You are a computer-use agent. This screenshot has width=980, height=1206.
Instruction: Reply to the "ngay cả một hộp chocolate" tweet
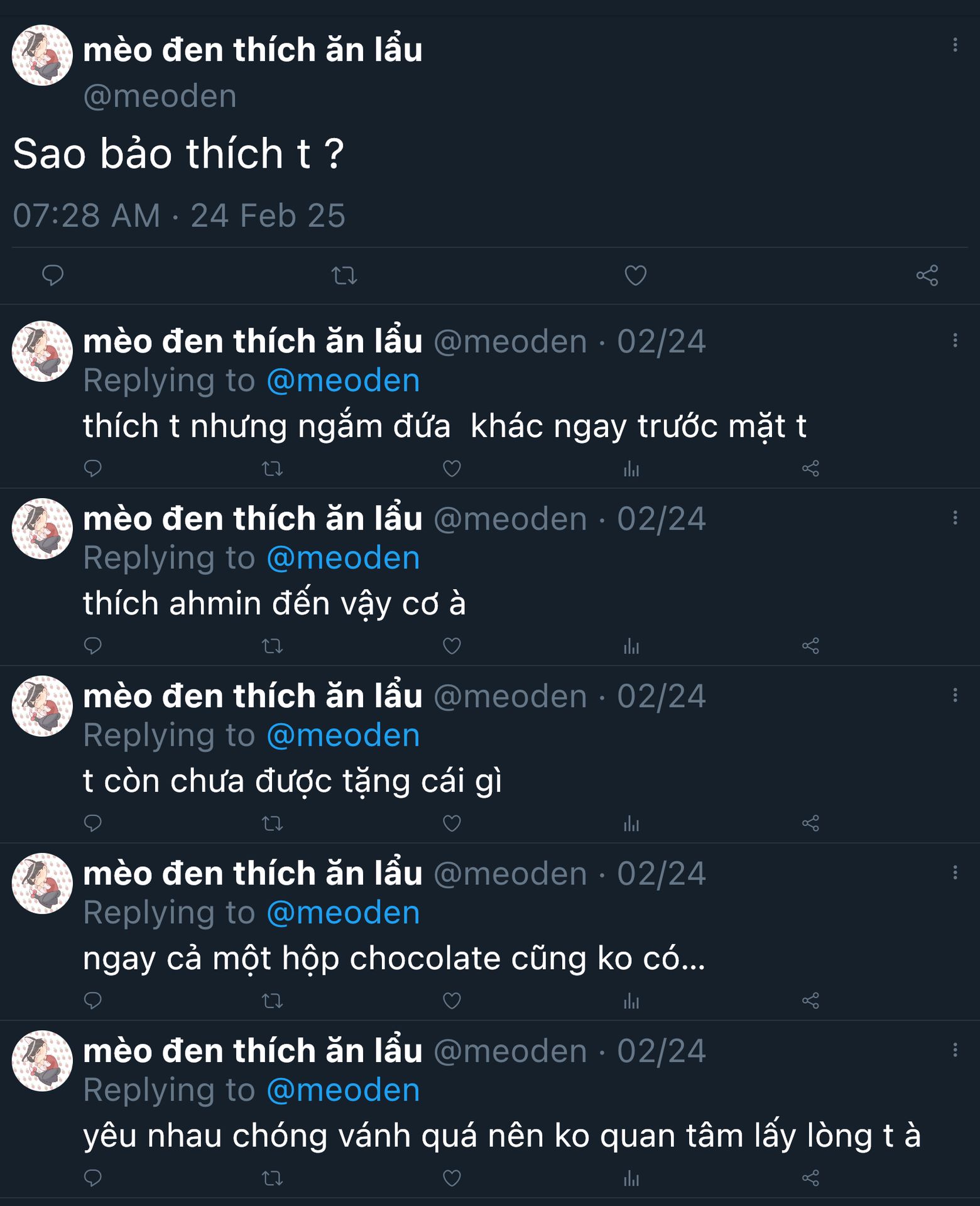(93, 1001)
